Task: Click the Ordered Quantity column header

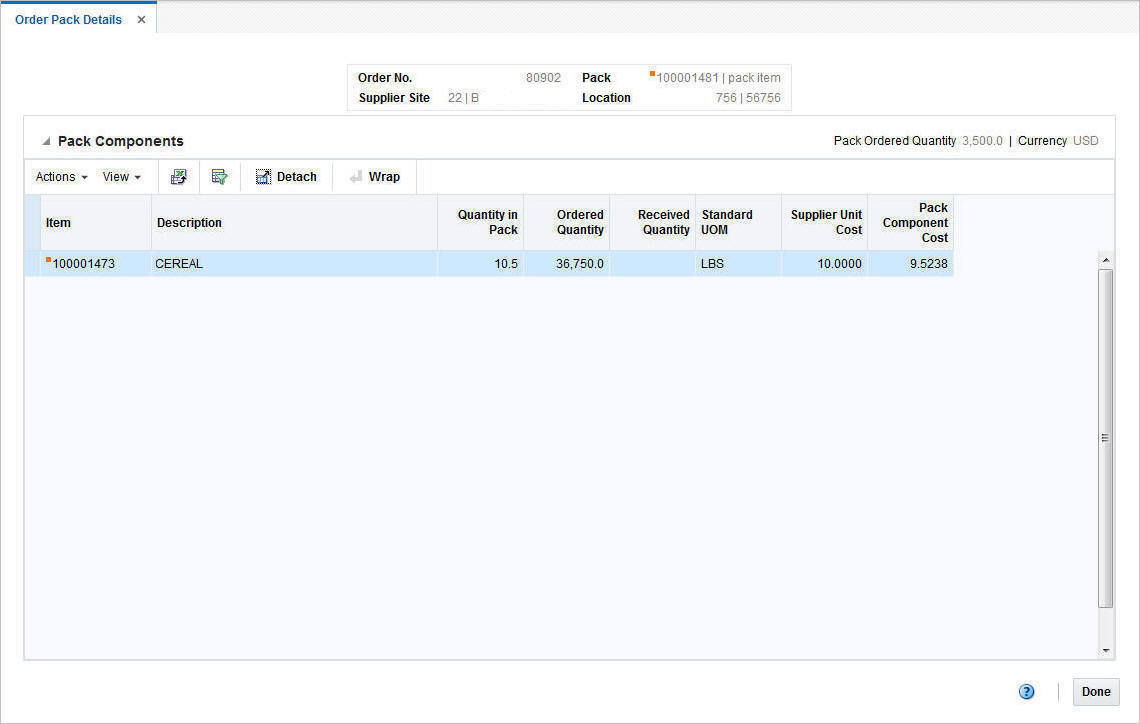Action: pos(566,222)
